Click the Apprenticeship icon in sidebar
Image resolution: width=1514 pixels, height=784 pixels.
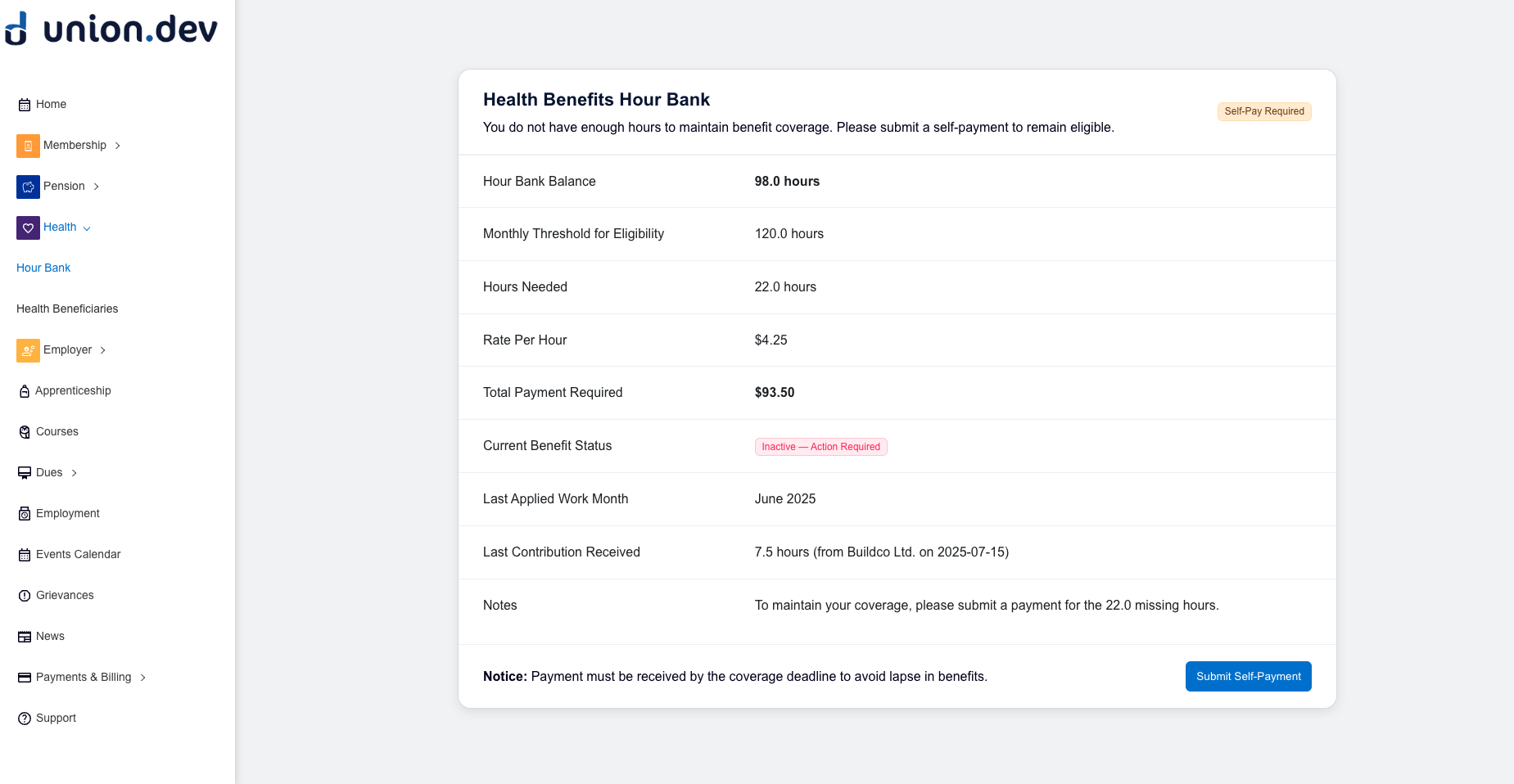click(x=25, y=391)
